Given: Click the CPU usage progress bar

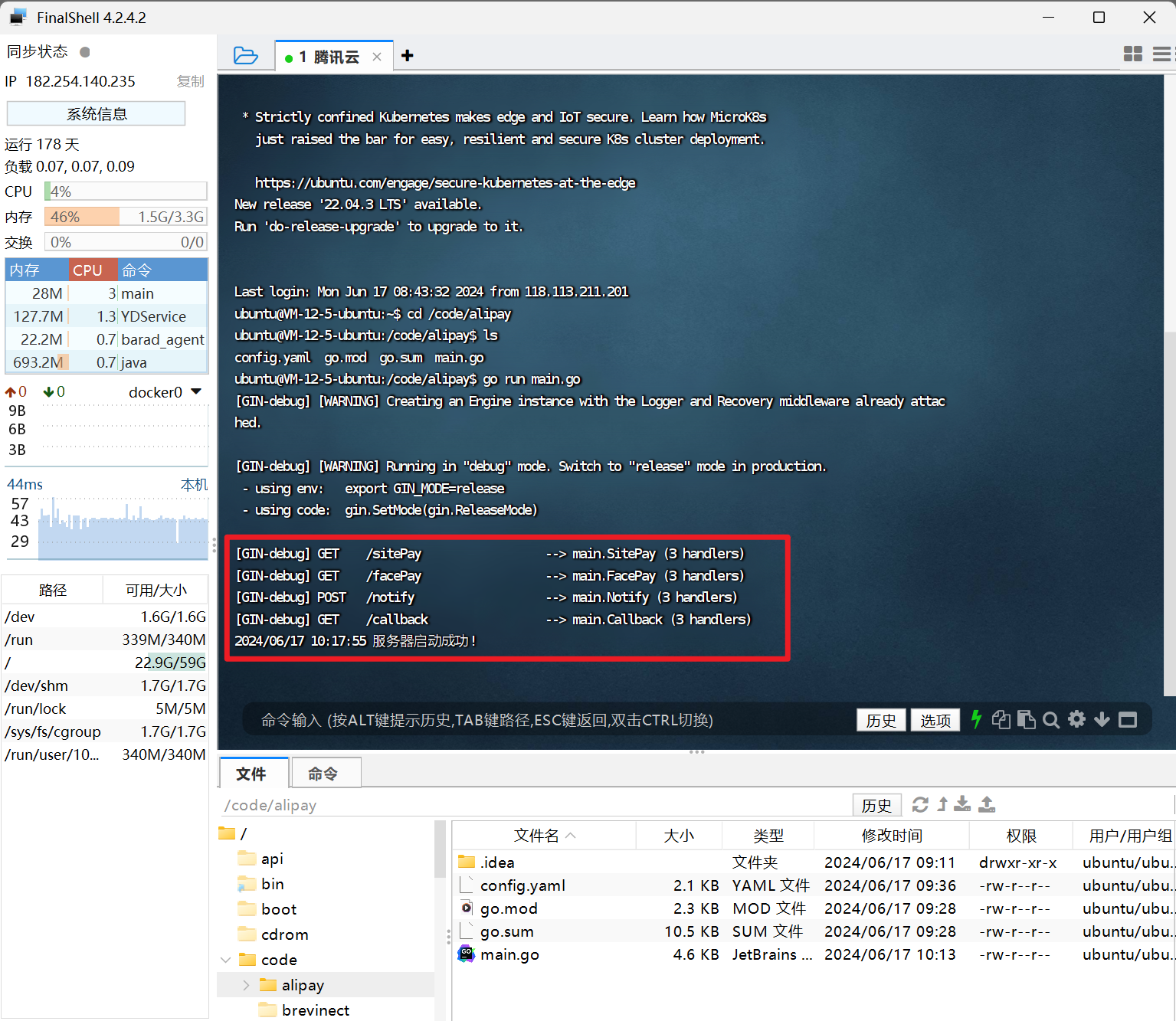Looking at the screenshot, I should [126, 191].
